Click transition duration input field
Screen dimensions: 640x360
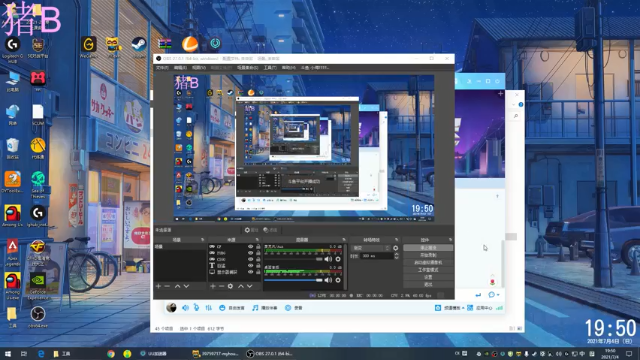pyautogui.click(x=376, y=256)
